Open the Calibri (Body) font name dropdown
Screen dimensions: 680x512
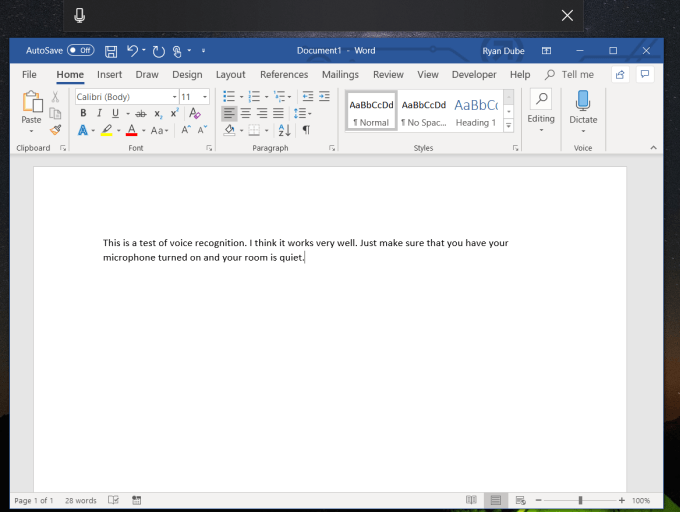click(174, 97)
